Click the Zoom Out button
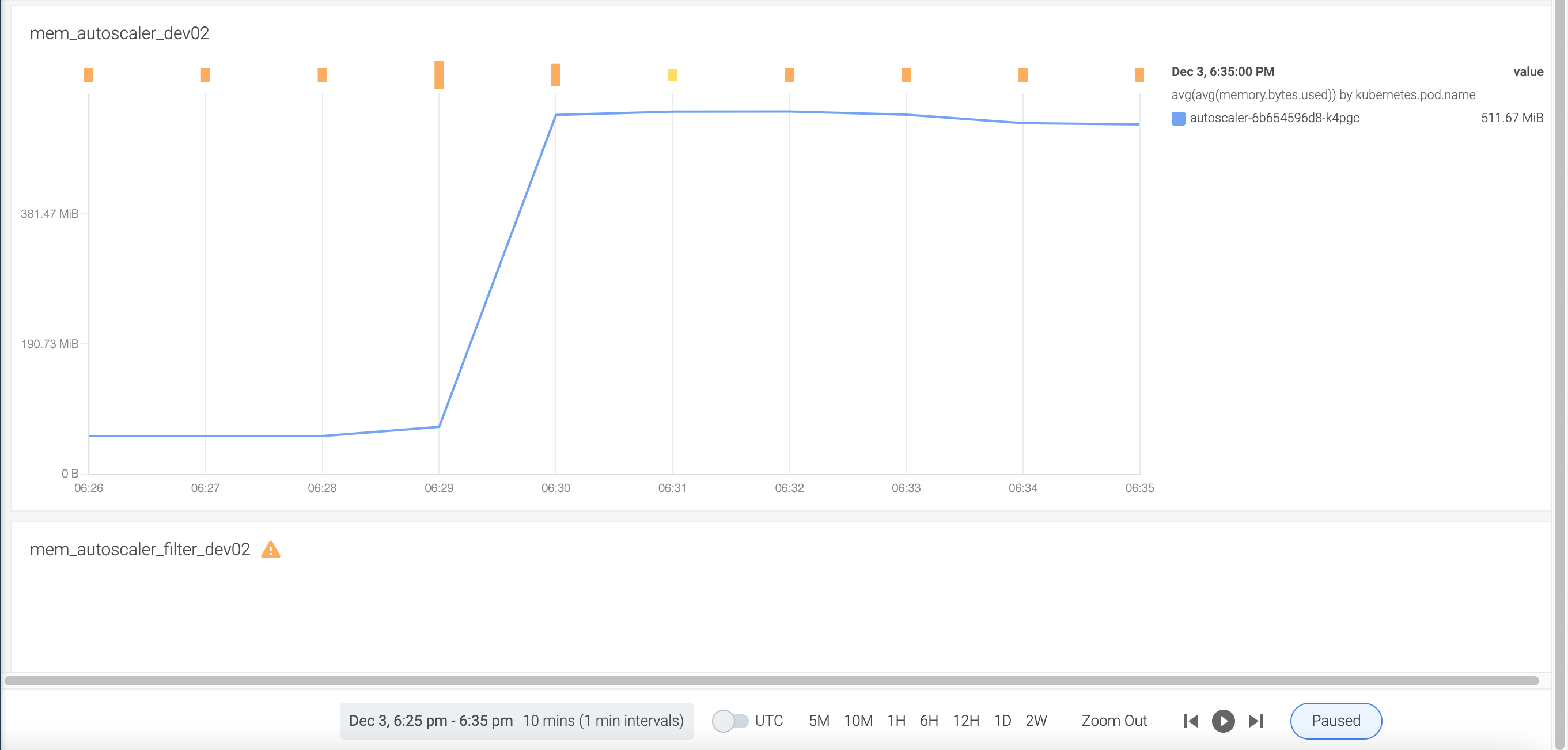The image size is (1568, 750). pyautogui.click(x=1113, y=721)
